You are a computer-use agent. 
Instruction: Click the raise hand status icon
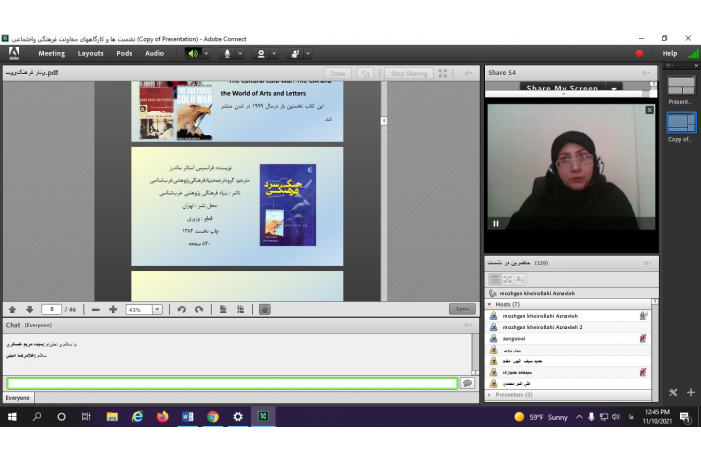click(295, 54)
